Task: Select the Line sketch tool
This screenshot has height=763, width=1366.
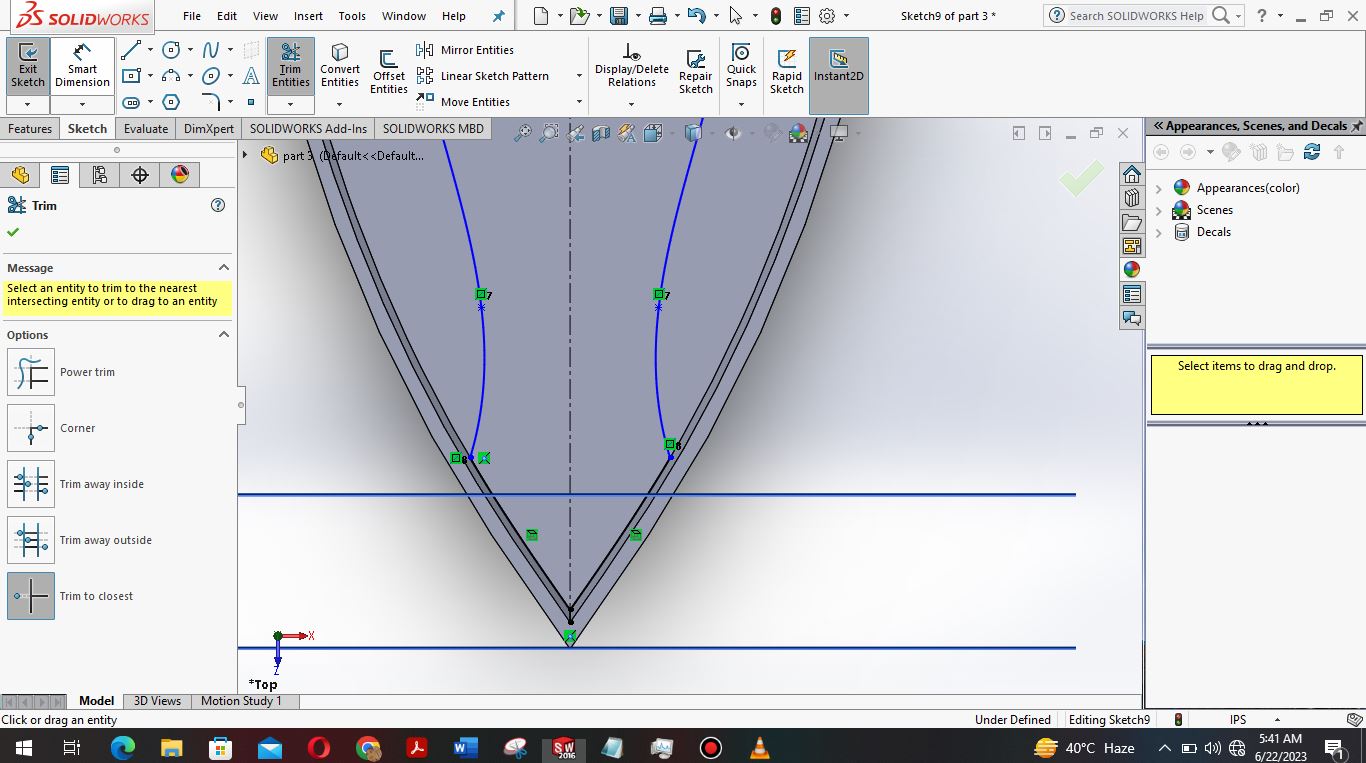Action: [x=131, y=50]
